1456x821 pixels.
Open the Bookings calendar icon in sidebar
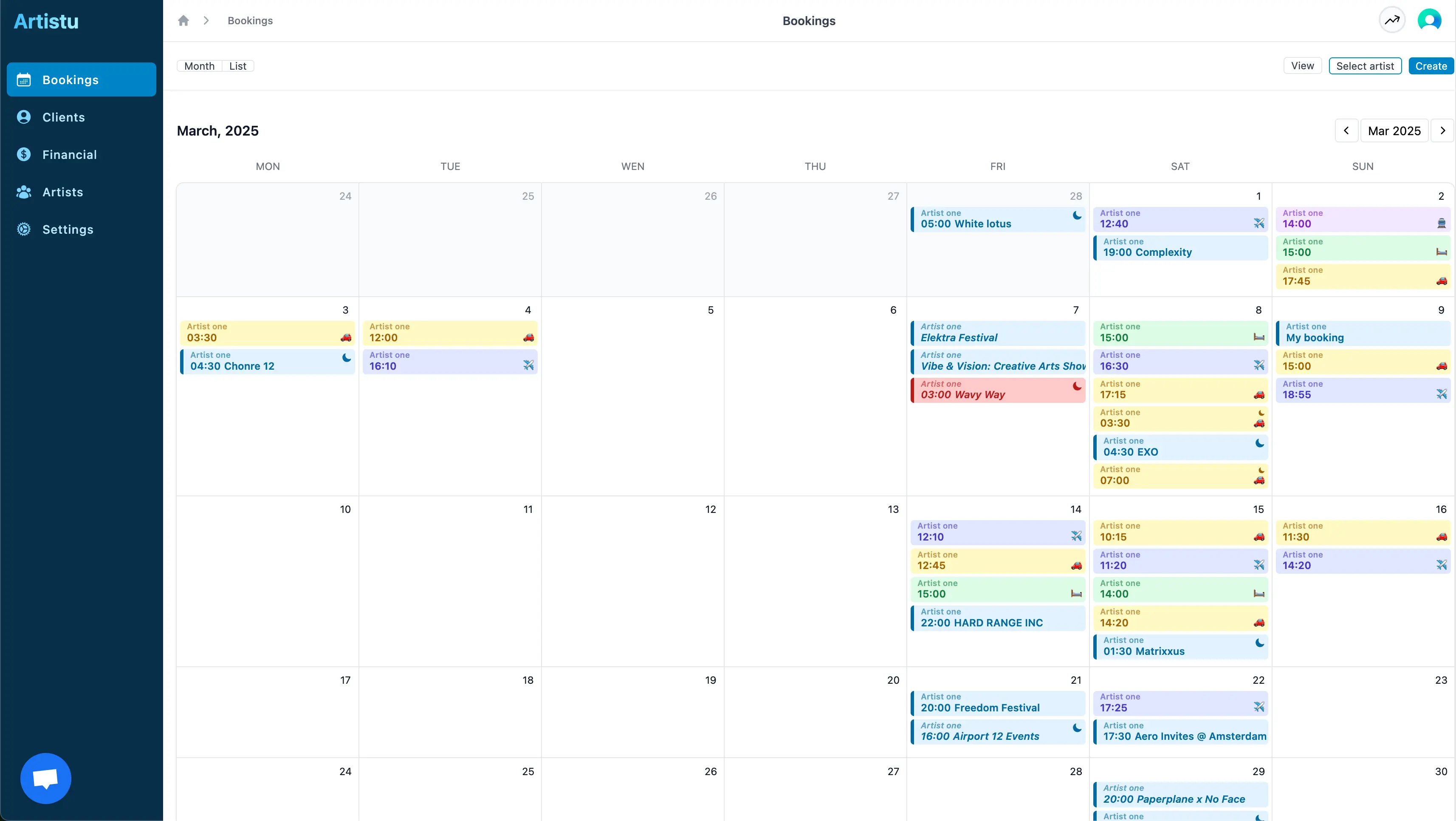pyautogui.click(x=24, y=79)
